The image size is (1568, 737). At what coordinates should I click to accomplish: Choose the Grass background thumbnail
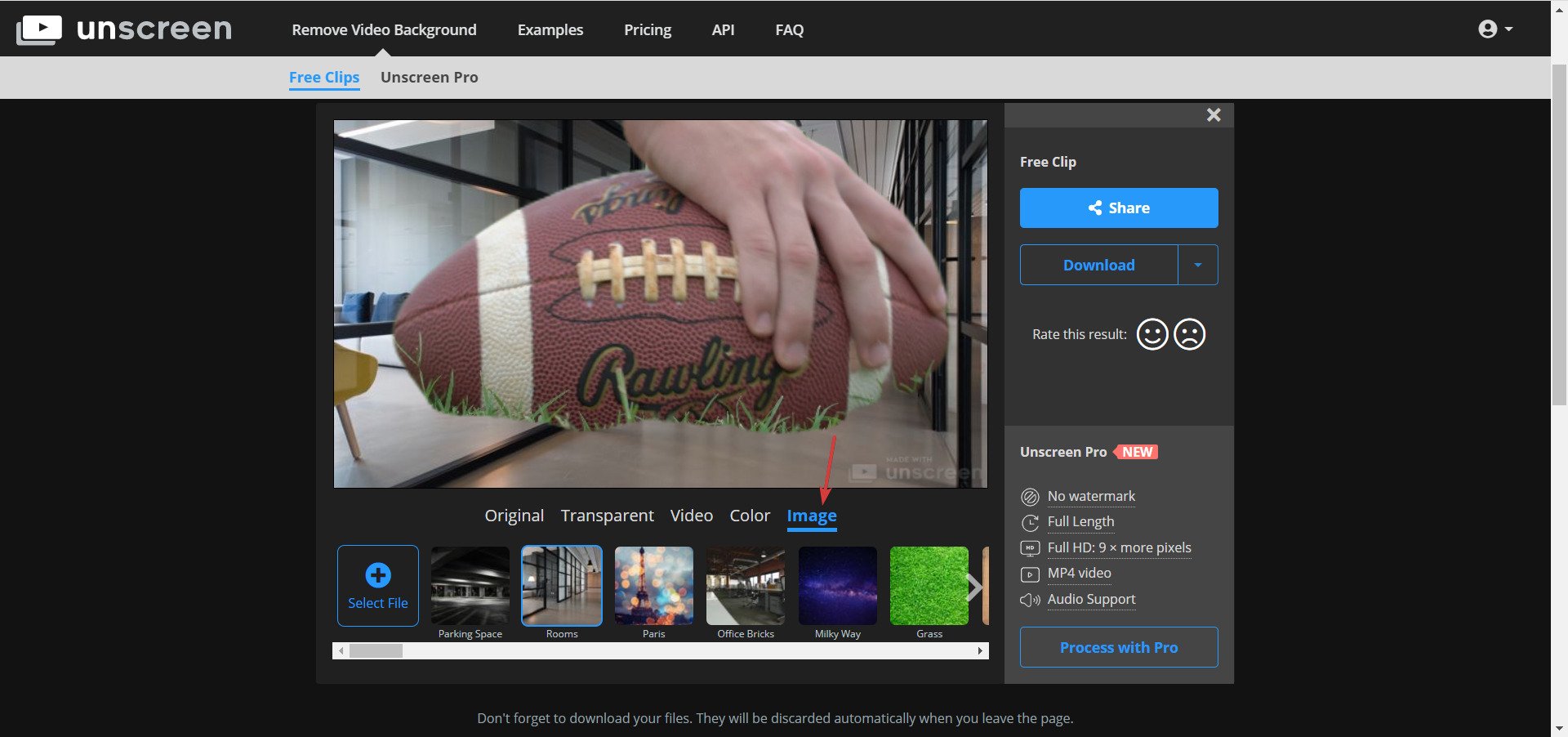(929, 586)
